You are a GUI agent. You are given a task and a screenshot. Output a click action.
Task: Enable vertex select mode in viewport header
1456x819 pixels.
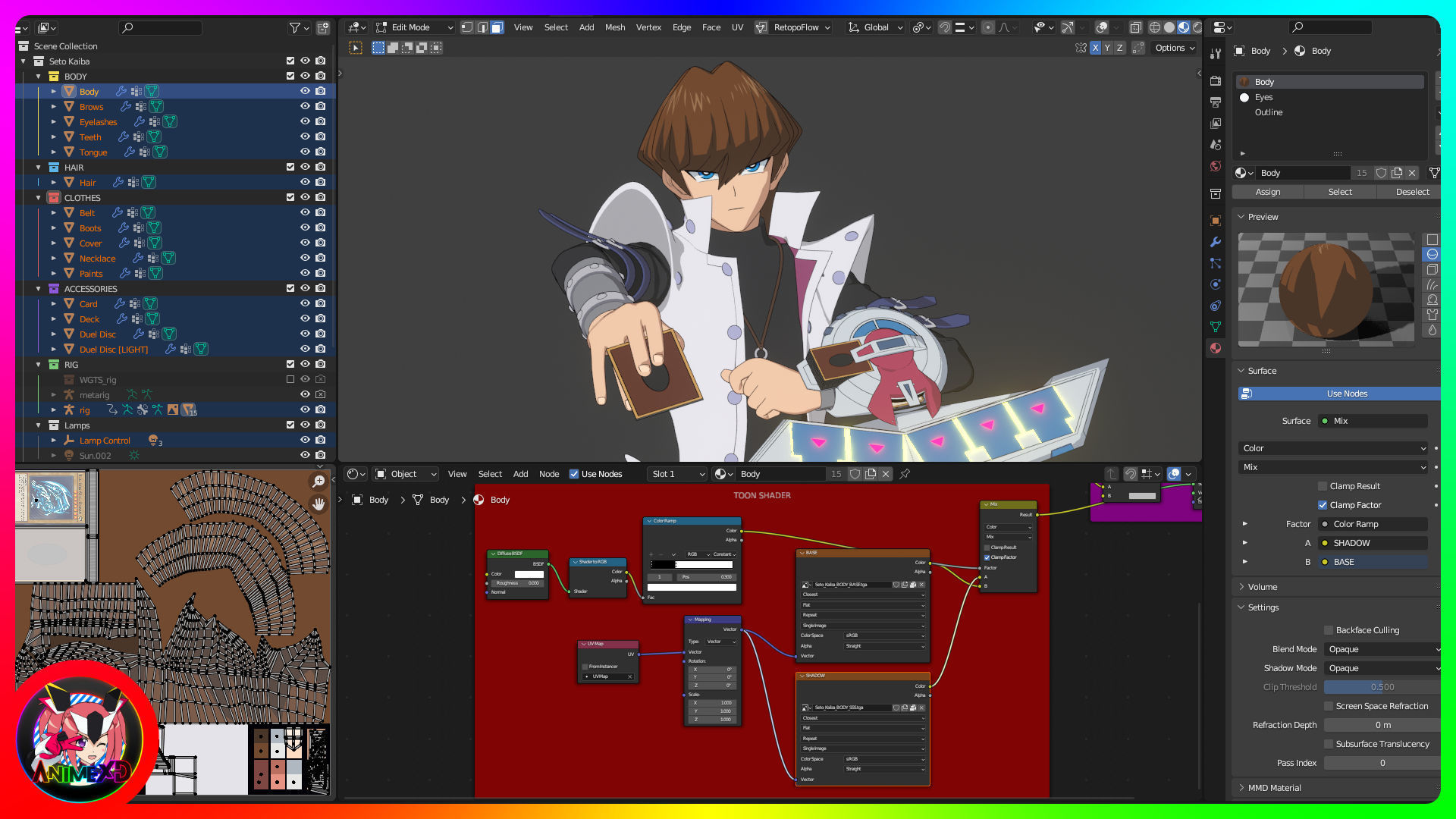pos(467,27)
